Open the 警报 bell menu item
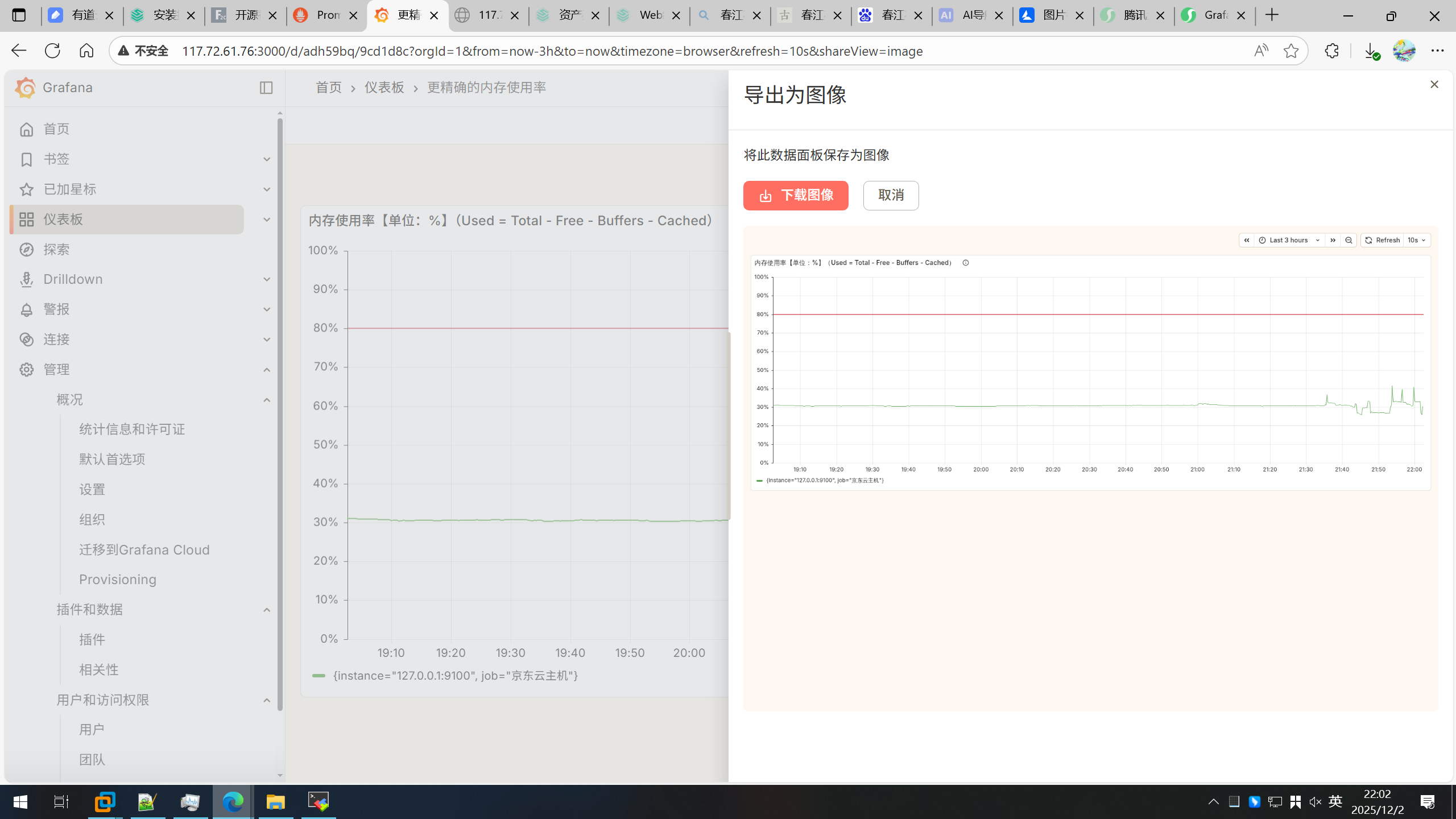1456x819 pixels. tap(56, 309)
